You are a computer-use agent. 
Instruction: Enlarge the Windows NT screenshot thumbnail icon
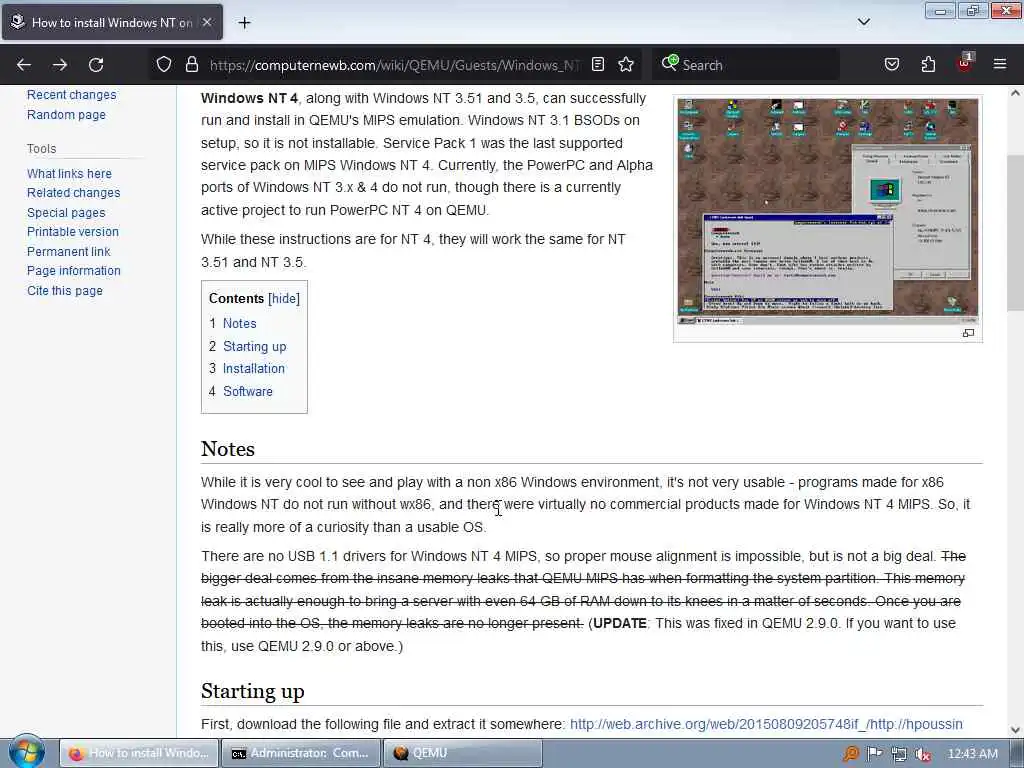point(968,333)
